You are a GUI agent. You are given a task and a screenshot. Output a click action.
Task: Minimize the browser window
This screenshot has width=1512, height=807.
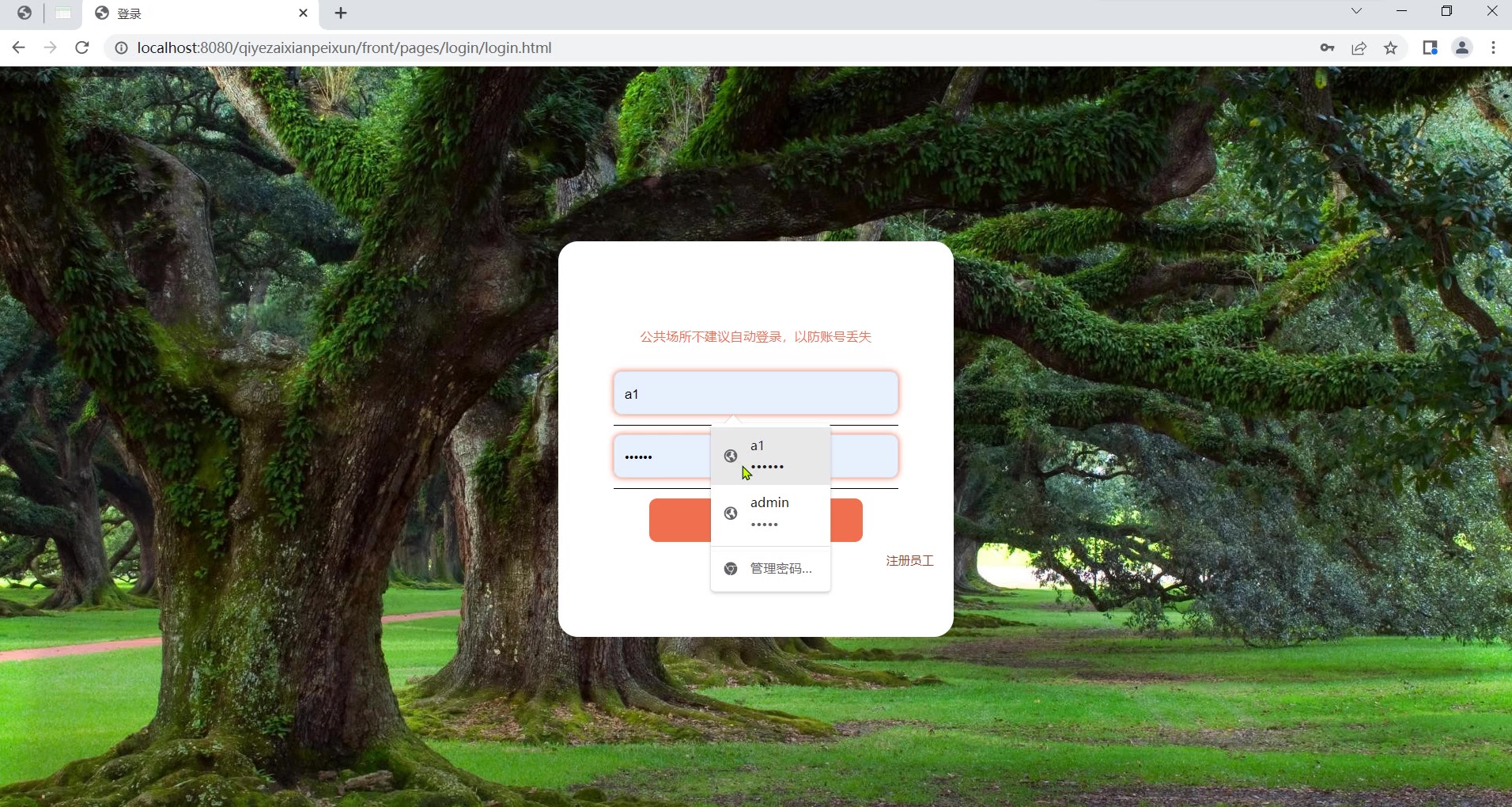pyautogui.click(x=1401, y=11)
